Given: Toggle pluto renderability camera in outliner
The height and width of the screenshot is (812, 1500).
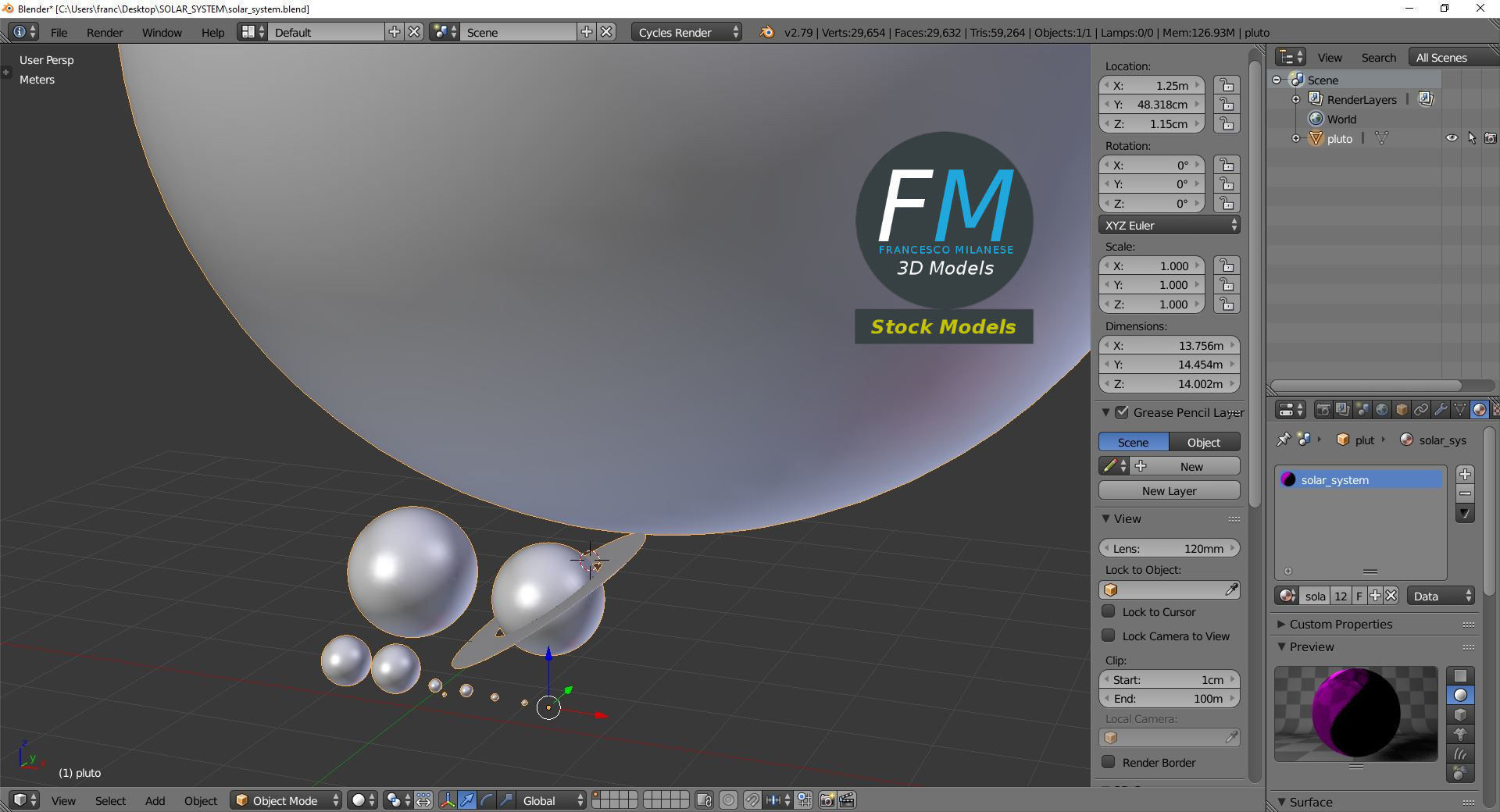Looking at the screenshot, I should (x=1491, y=138).
